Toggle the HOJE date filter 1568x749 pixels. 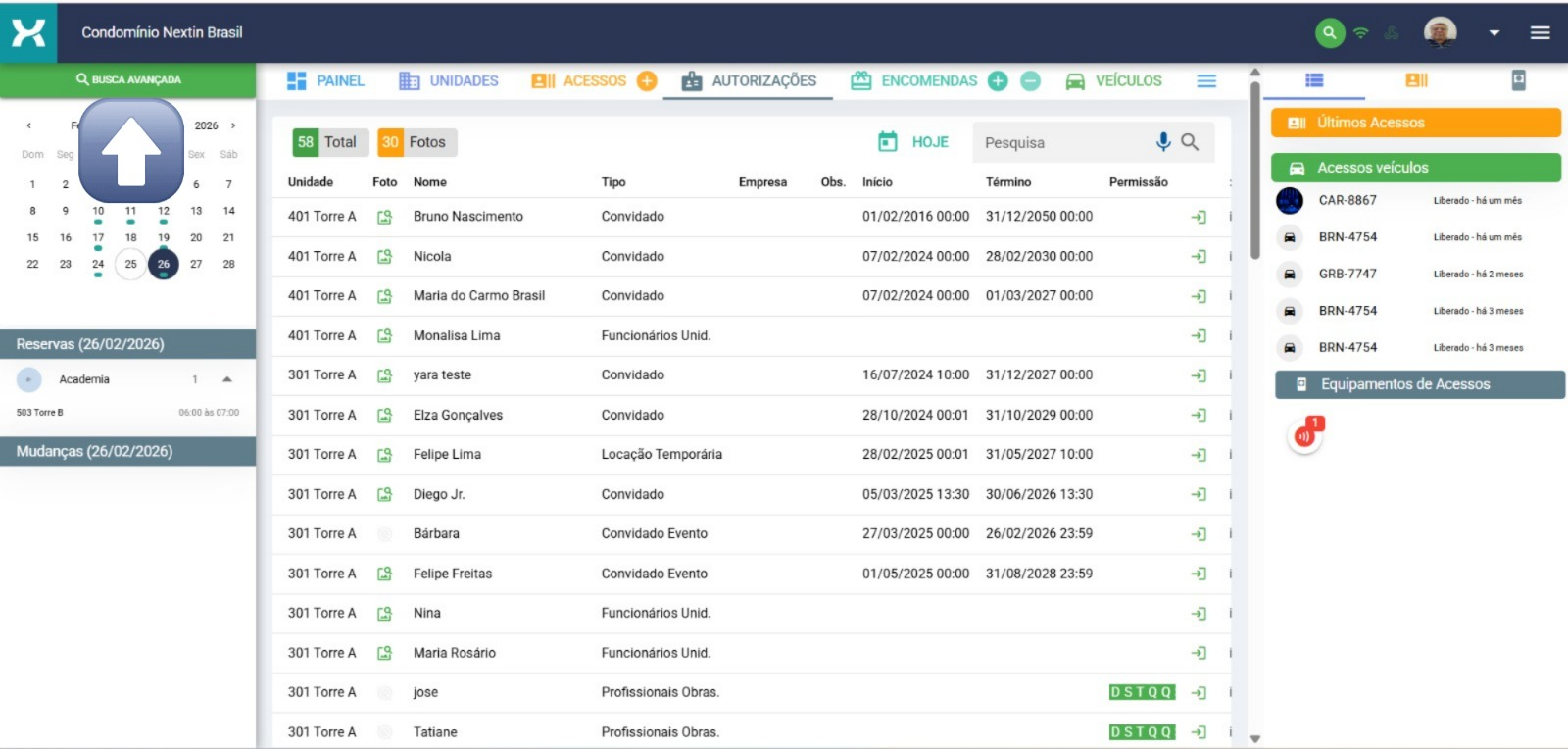(913, 142)
